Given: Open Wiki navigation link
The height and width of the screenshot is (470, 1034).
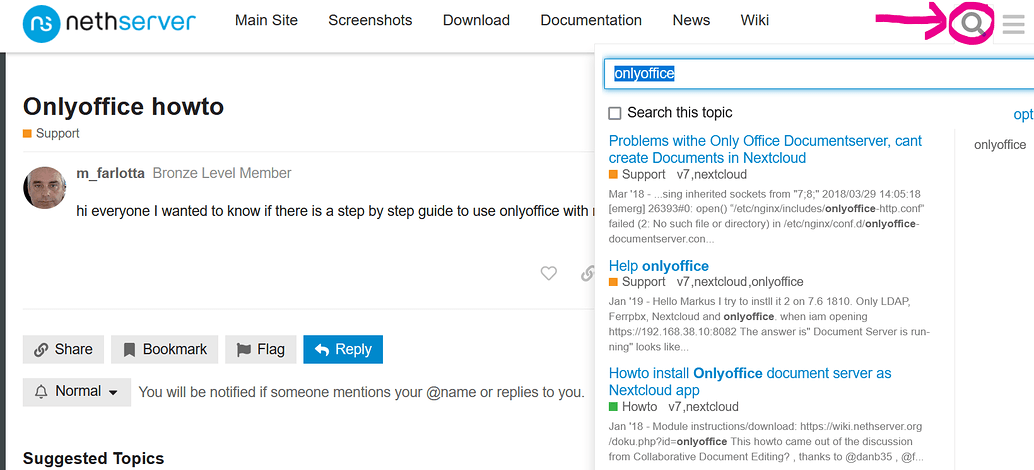Looking at the screenshot, I should [x=754, y=20].
